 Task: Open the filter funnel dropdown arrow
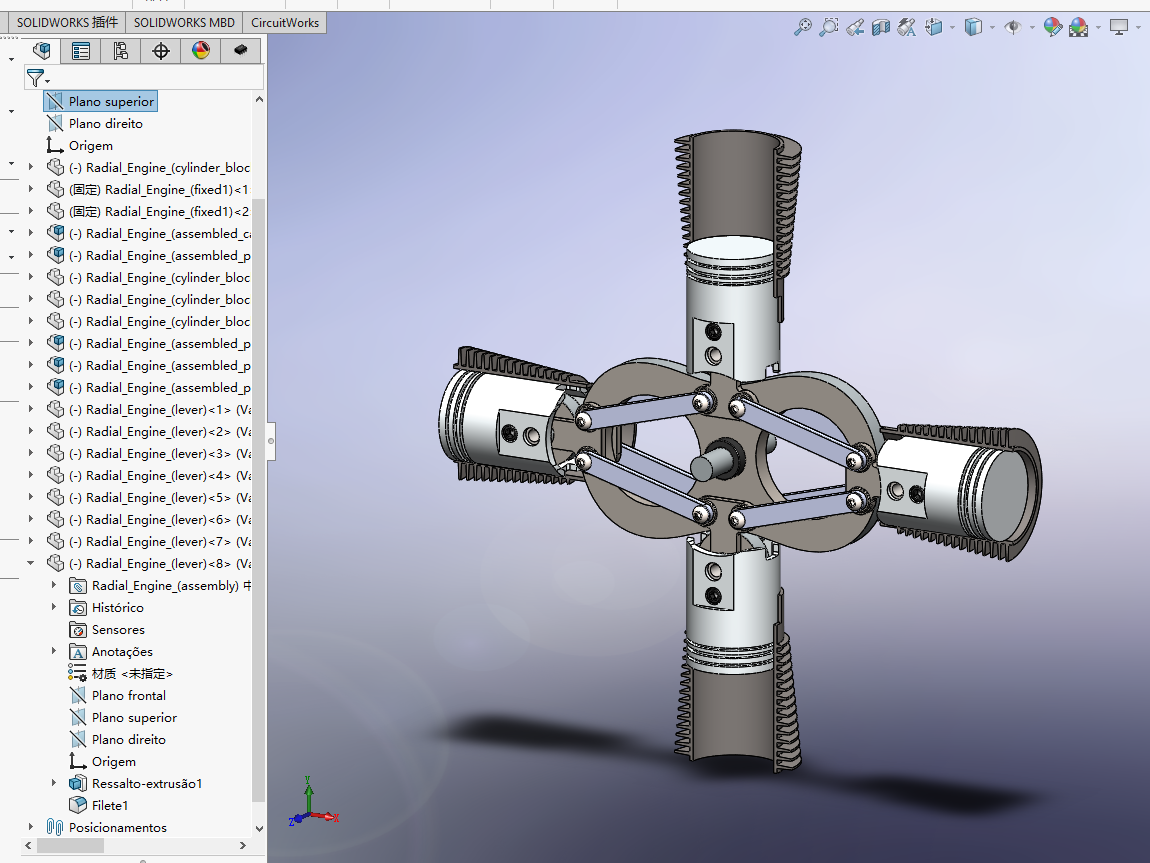click(48, 81)
